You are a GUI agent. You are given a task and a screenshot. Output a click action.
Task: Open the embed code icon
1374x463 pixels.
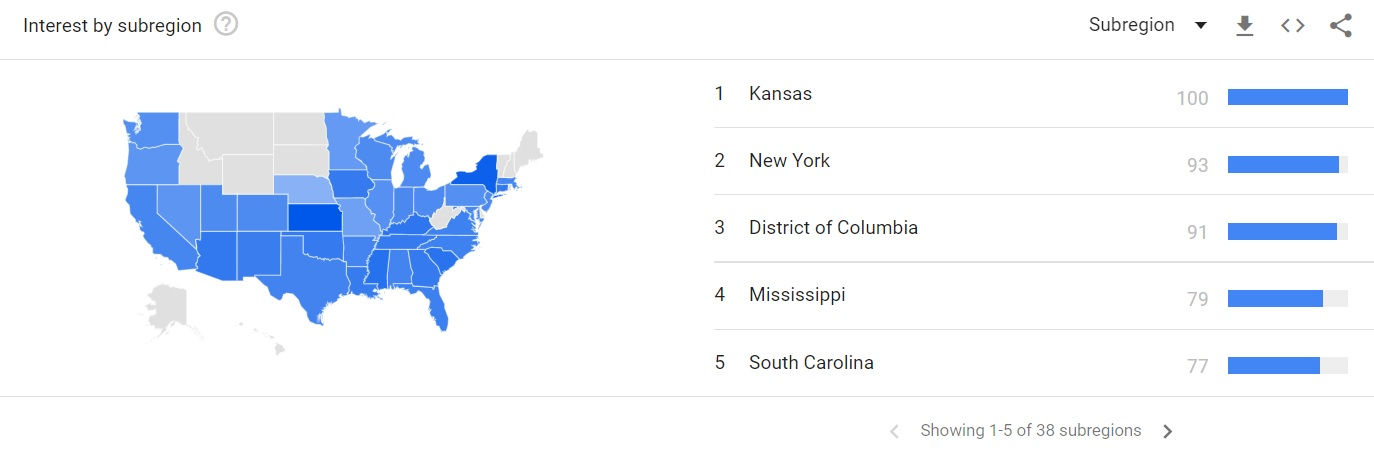[x=1293, y=26]
